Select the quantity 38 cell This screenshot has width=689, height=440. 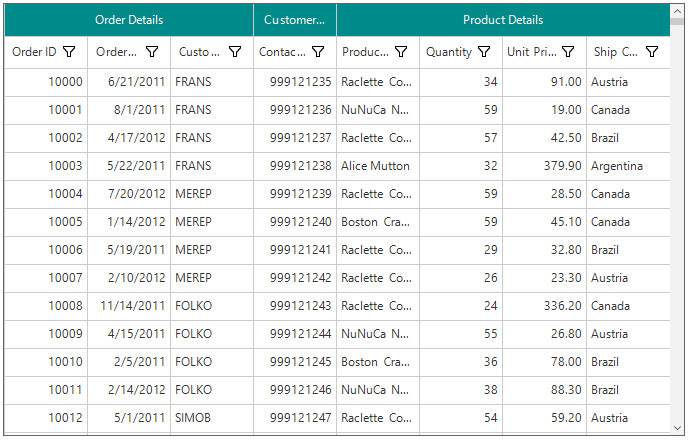pos(461,390)
